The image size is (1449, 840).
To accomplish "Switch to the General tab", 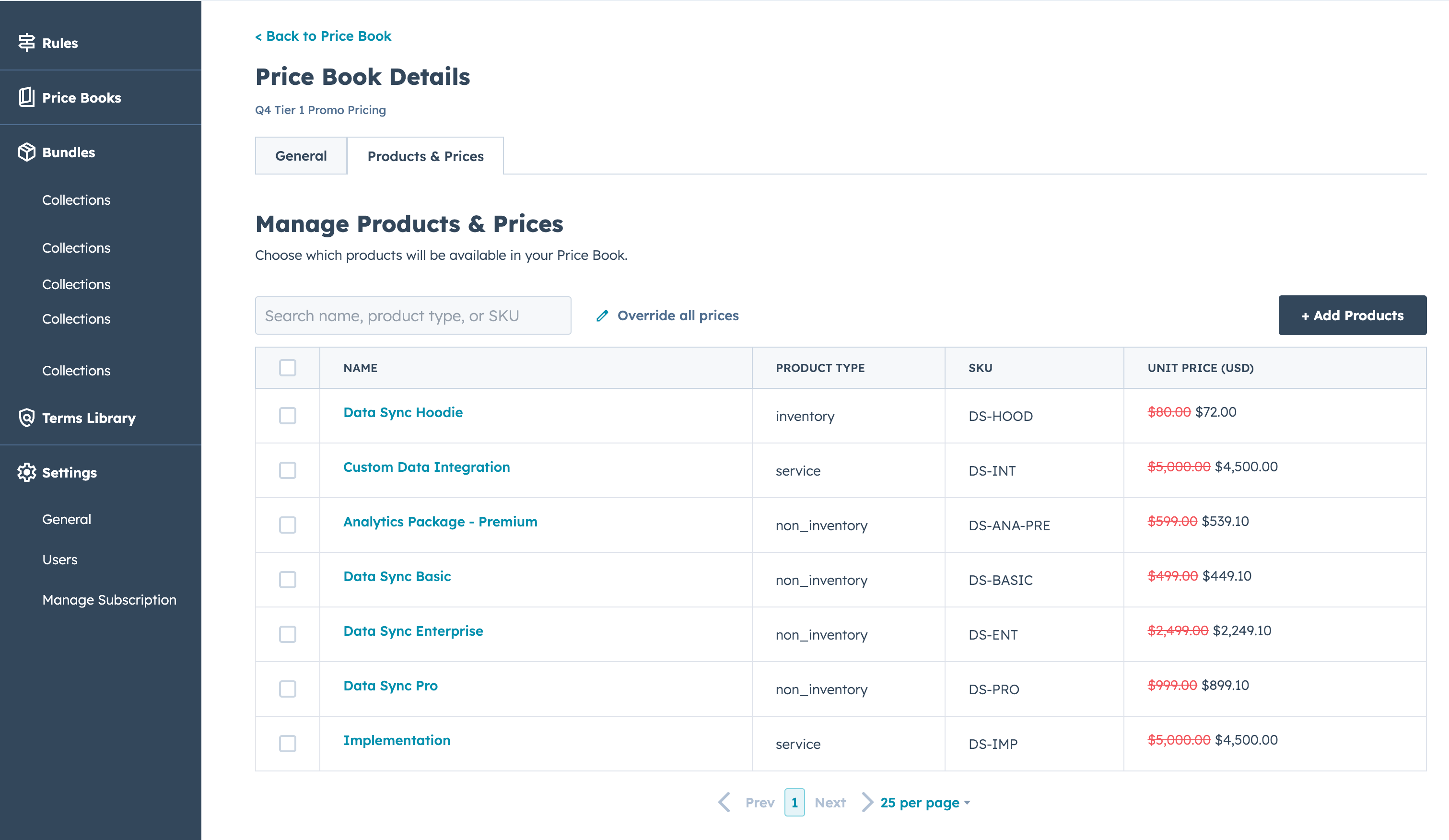I will (301, 156).
